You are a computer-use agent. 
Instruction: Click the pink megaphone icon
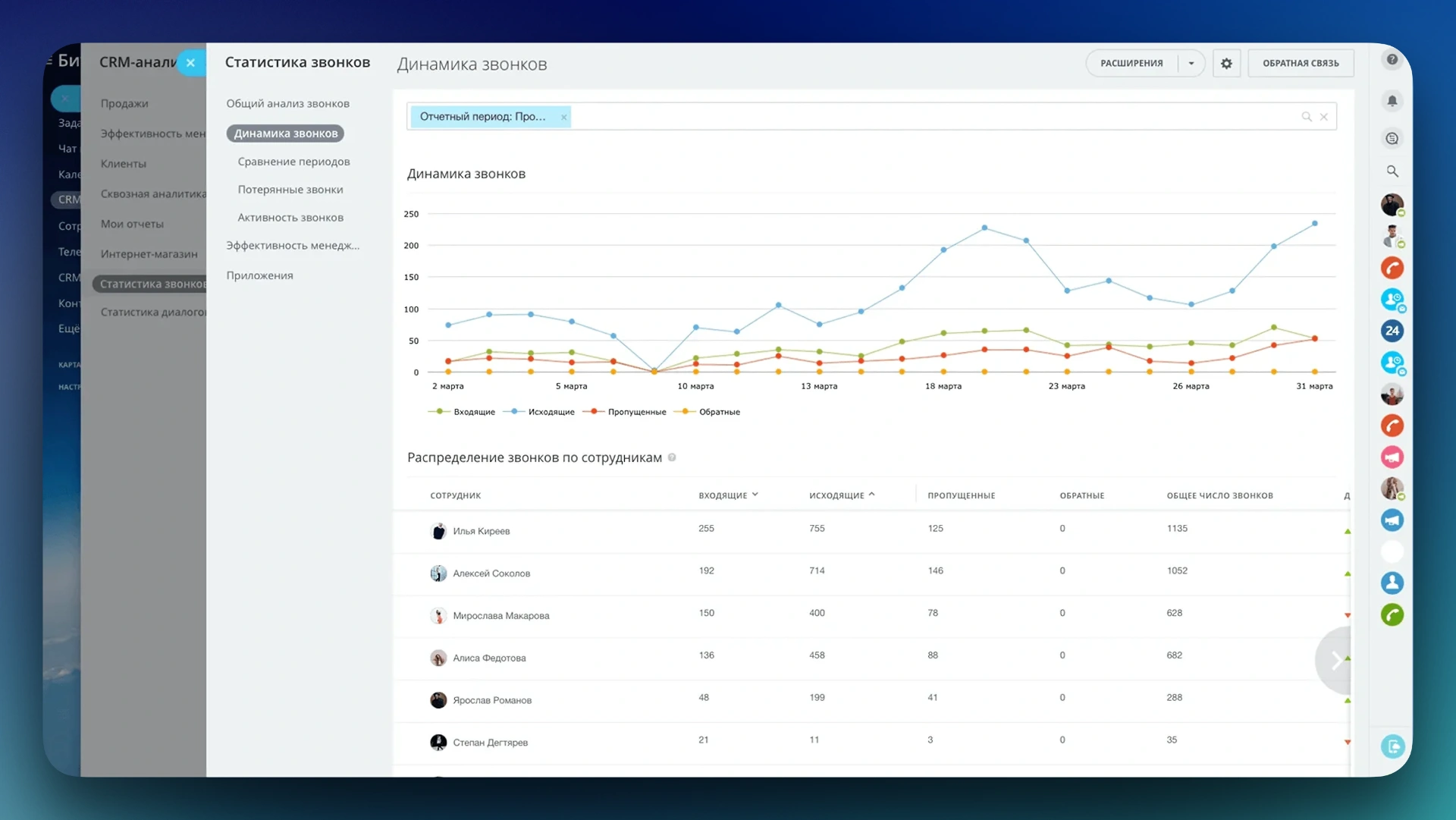1392,457
